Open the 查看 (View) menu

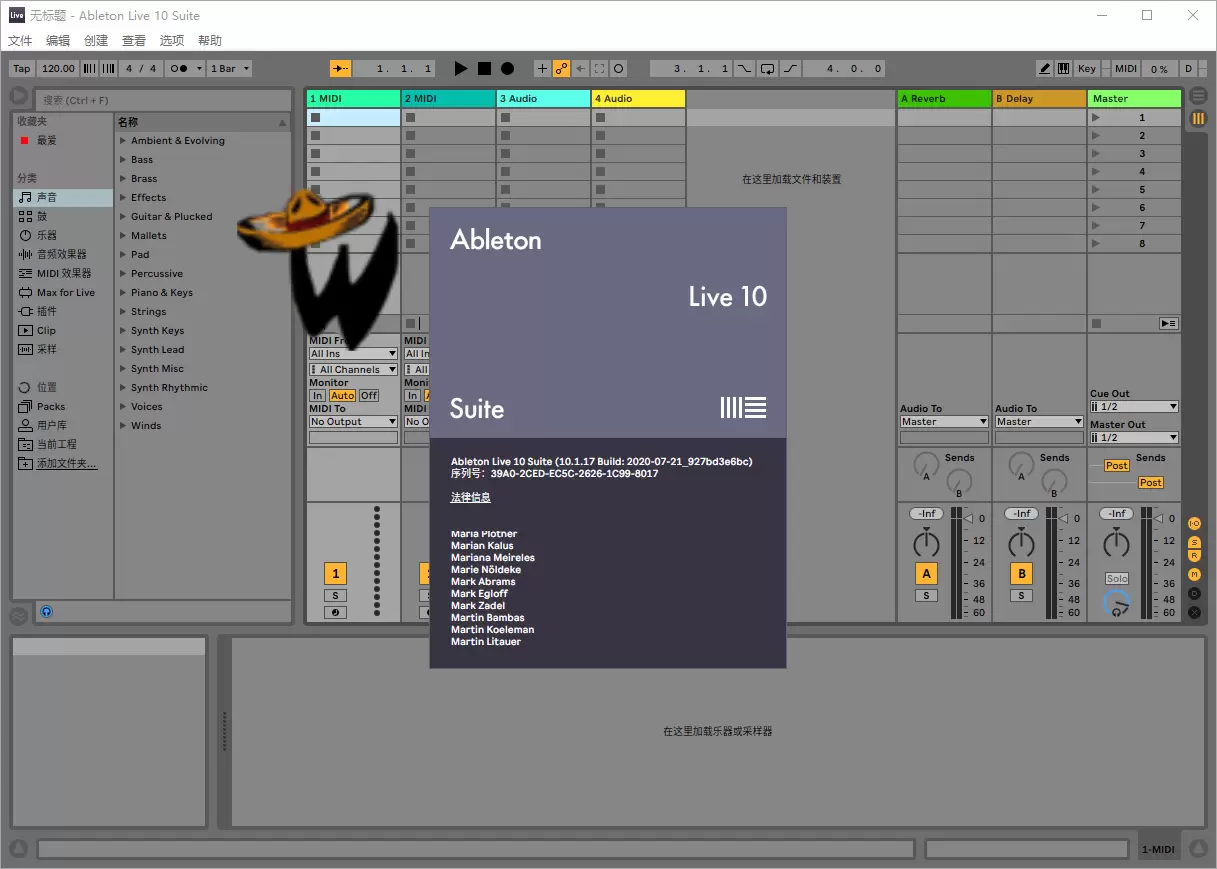134,41
